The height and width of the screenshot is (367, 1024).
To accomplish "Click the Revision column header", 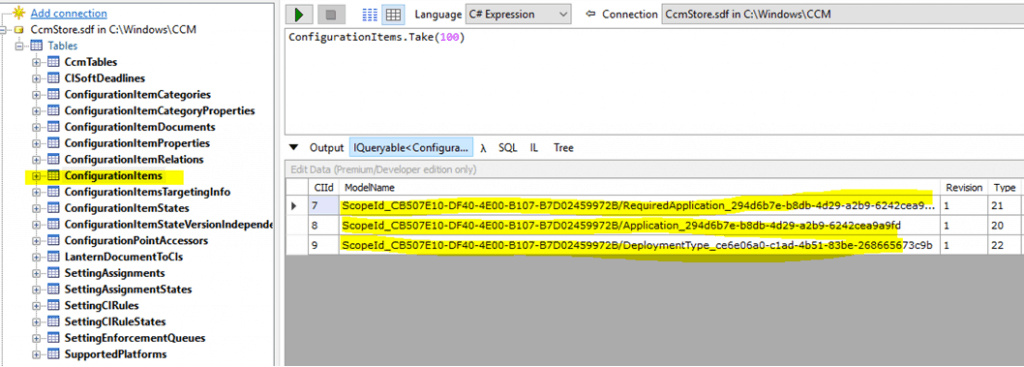I will click(x=964, y=188).
